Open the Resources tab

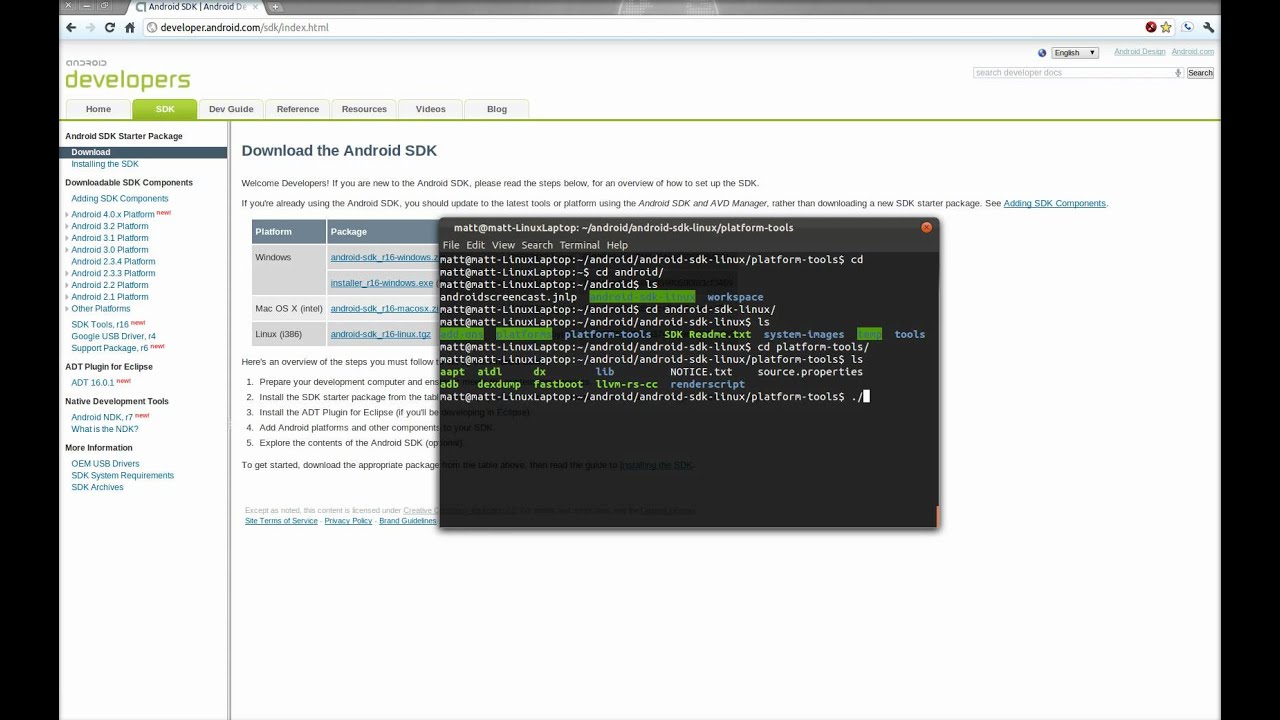364,109
